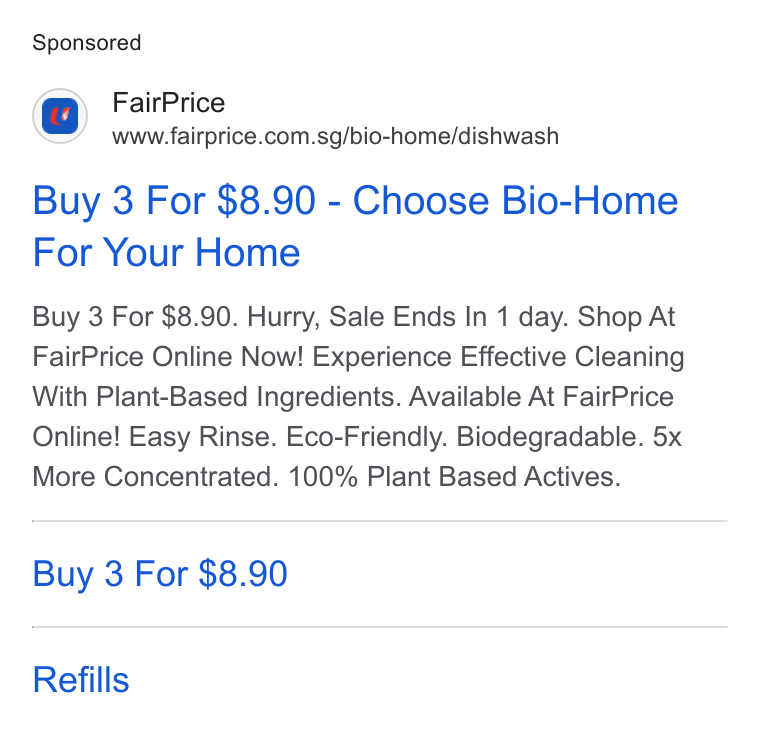The image size is (760, 732).
Task: Click 'With Plant-Based Ingredients' description line
Action: point(217,397)
